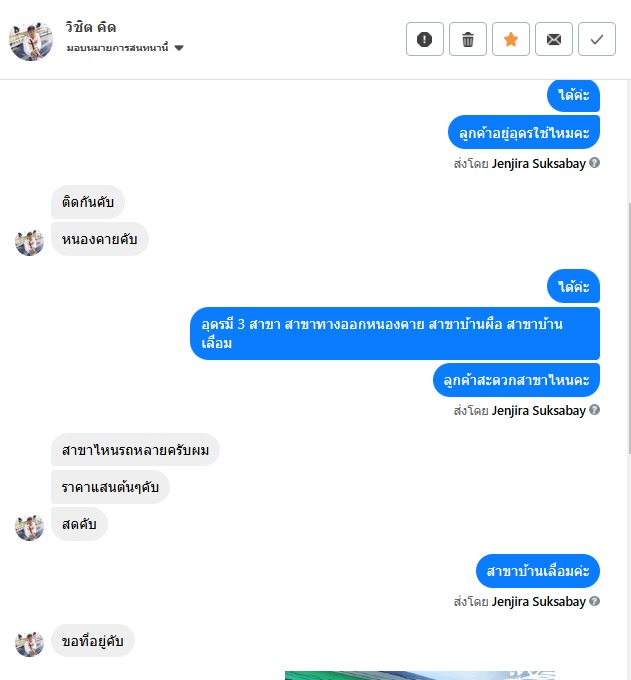Click the vertical chat scrollbar thumb
The height and width of the screenshot is (680, 631).
pos(629,329)
